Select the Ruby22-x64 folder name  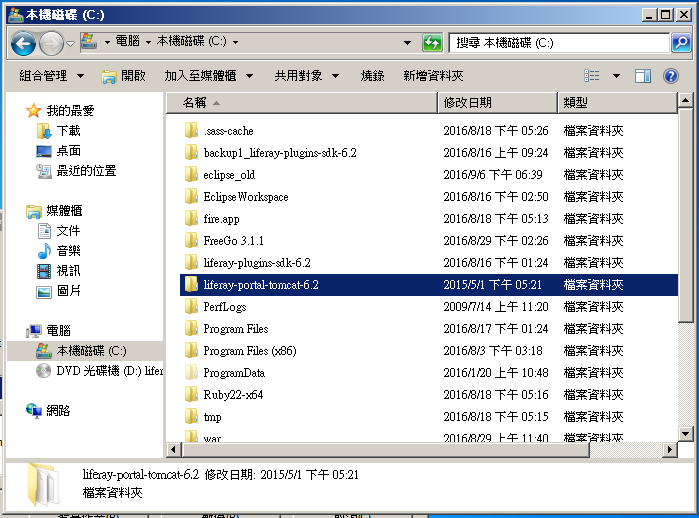(x=233, y=395)
